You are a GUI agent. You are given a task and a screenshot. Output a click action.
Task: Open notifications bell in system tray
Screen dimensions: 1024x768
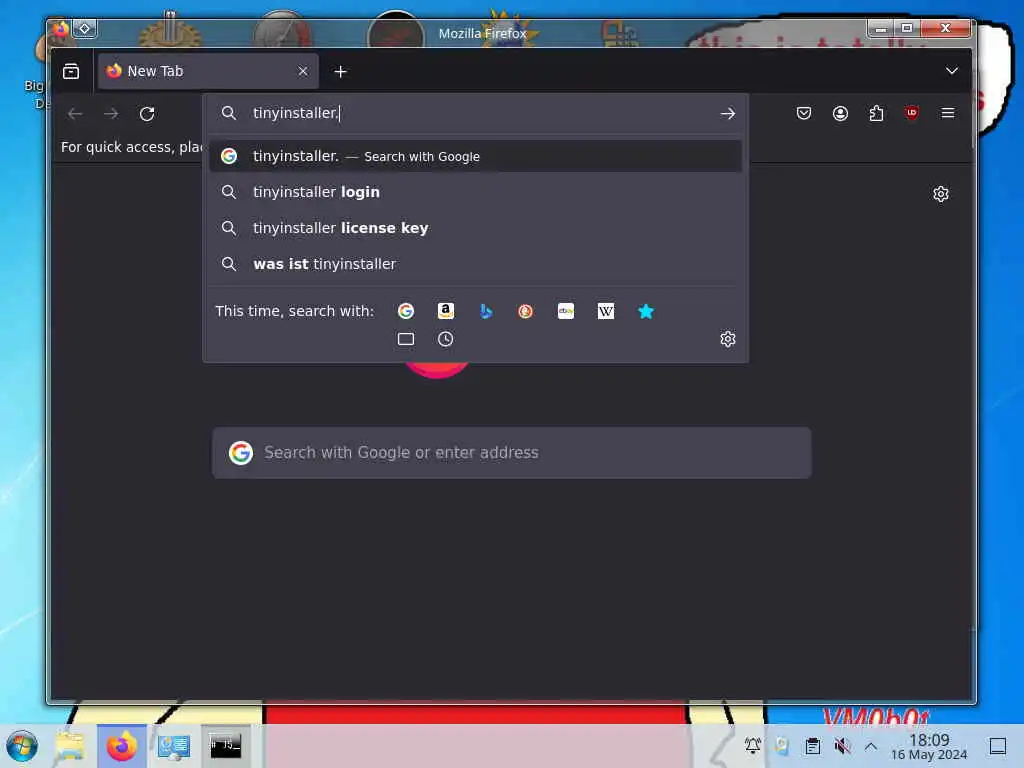coord(752,746)
